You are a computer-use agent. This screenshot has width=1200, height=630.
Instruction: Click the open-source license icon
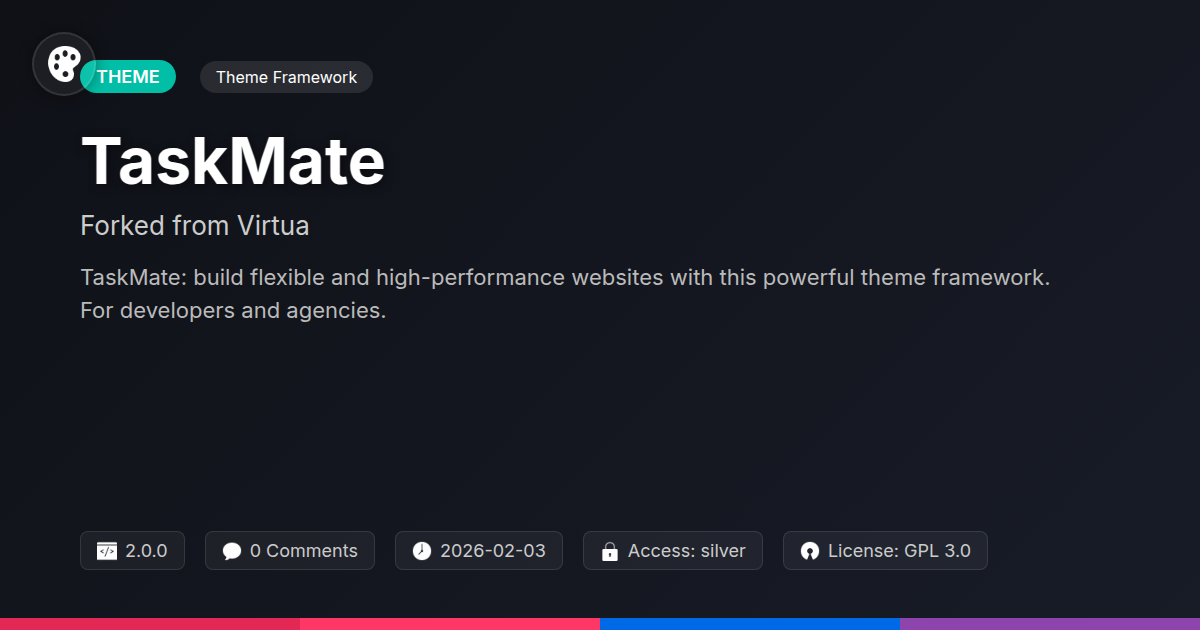[810, 551]
